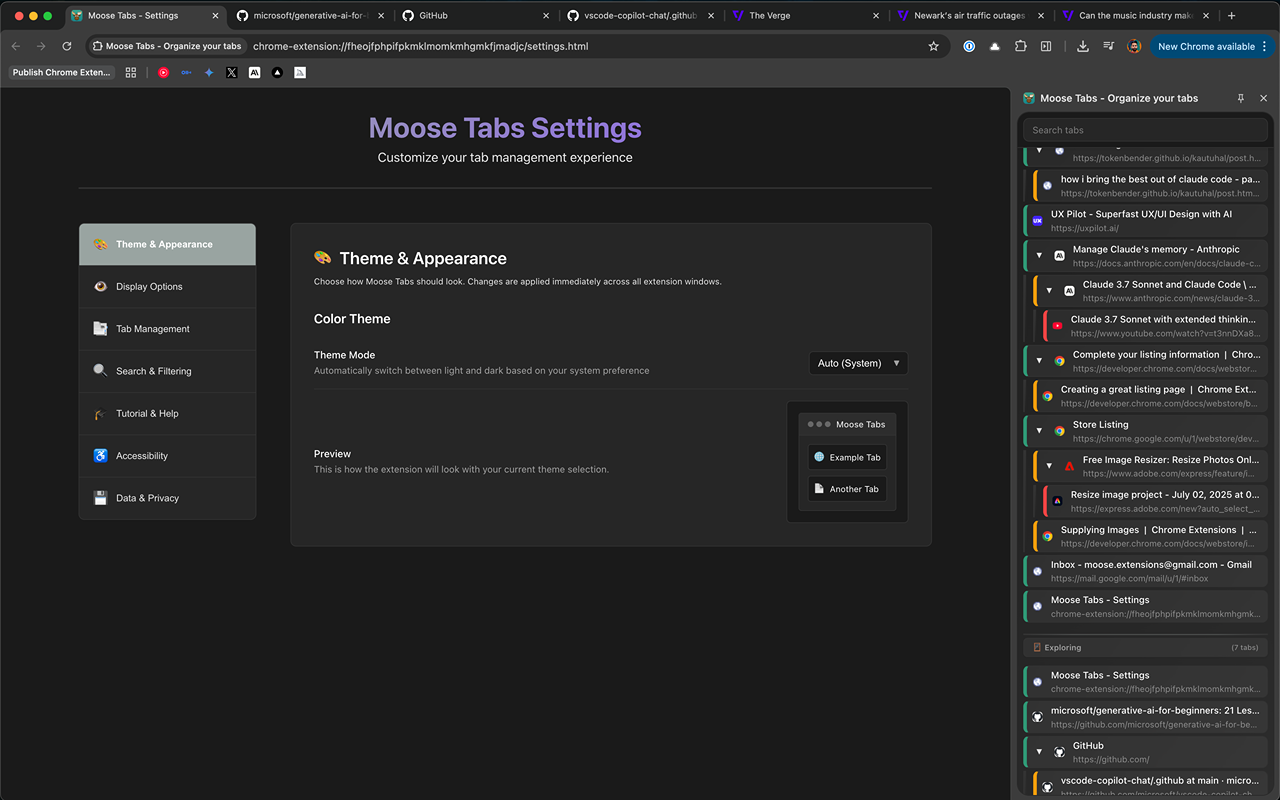The image size is (1280, 800).
Task: Pin the Moose Tabs side panel
Action: 1241,98
